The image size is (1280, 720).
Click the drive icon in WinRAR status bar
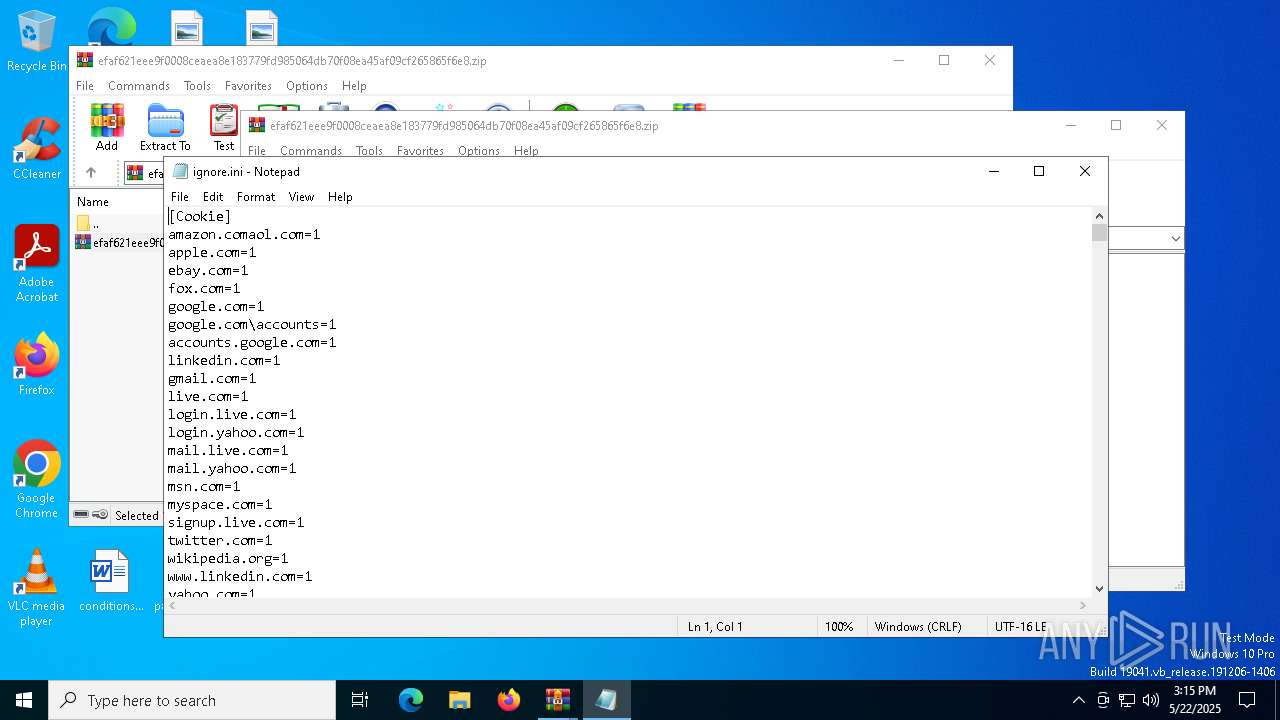(x=81, y=515)
